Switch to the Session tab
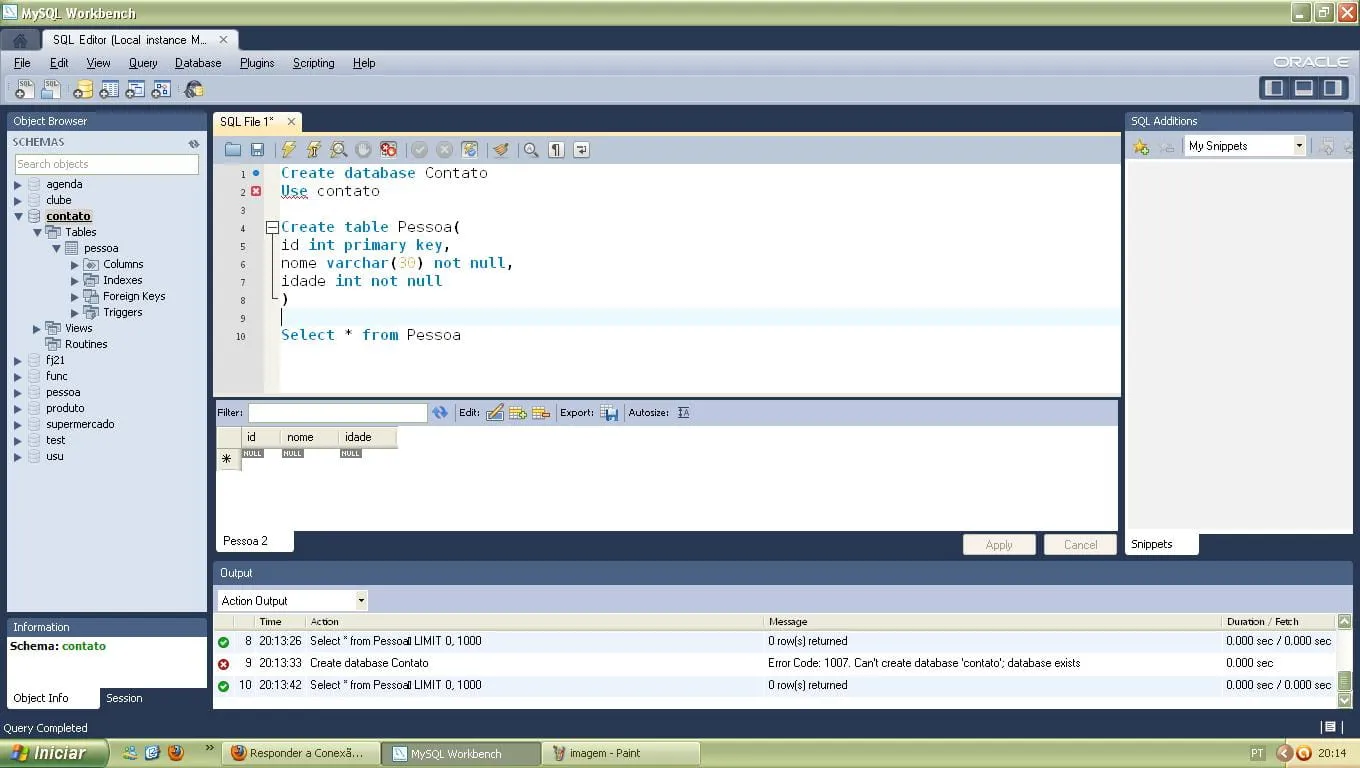This screenshot has width=1360, height=768. click(x=124, y=698)
